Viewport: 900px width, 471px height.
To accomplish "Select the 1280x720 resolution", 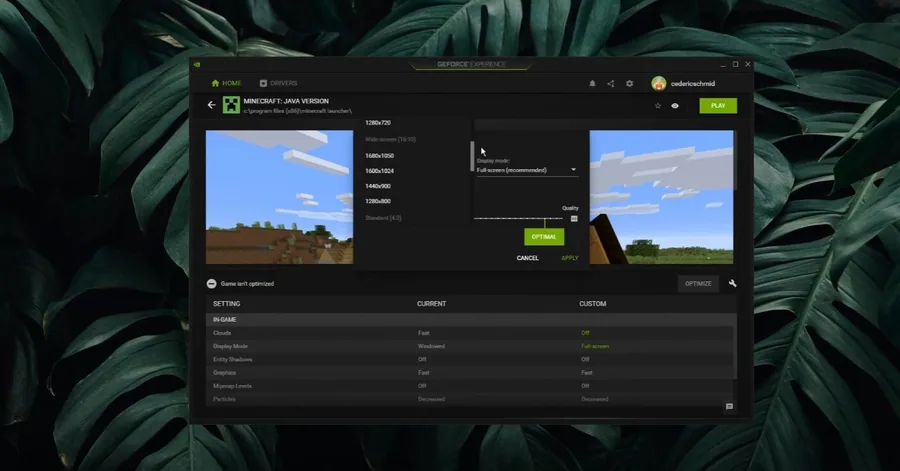I will 378,123.
